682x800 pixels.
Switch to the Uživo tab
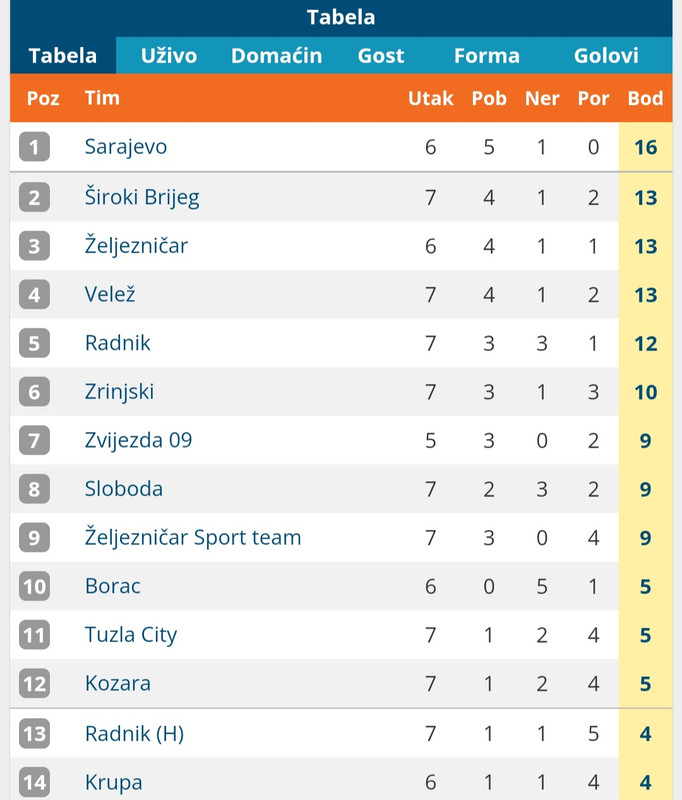[169, 56]
